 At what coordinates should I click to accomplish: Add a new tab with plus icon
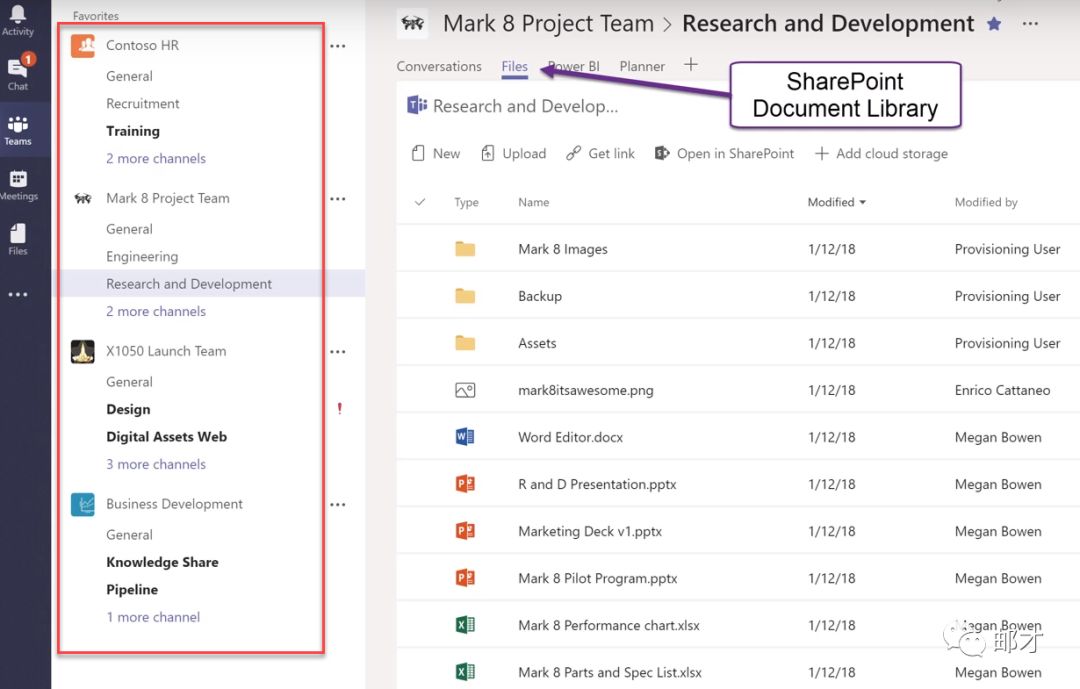click(x=690, y=65)
